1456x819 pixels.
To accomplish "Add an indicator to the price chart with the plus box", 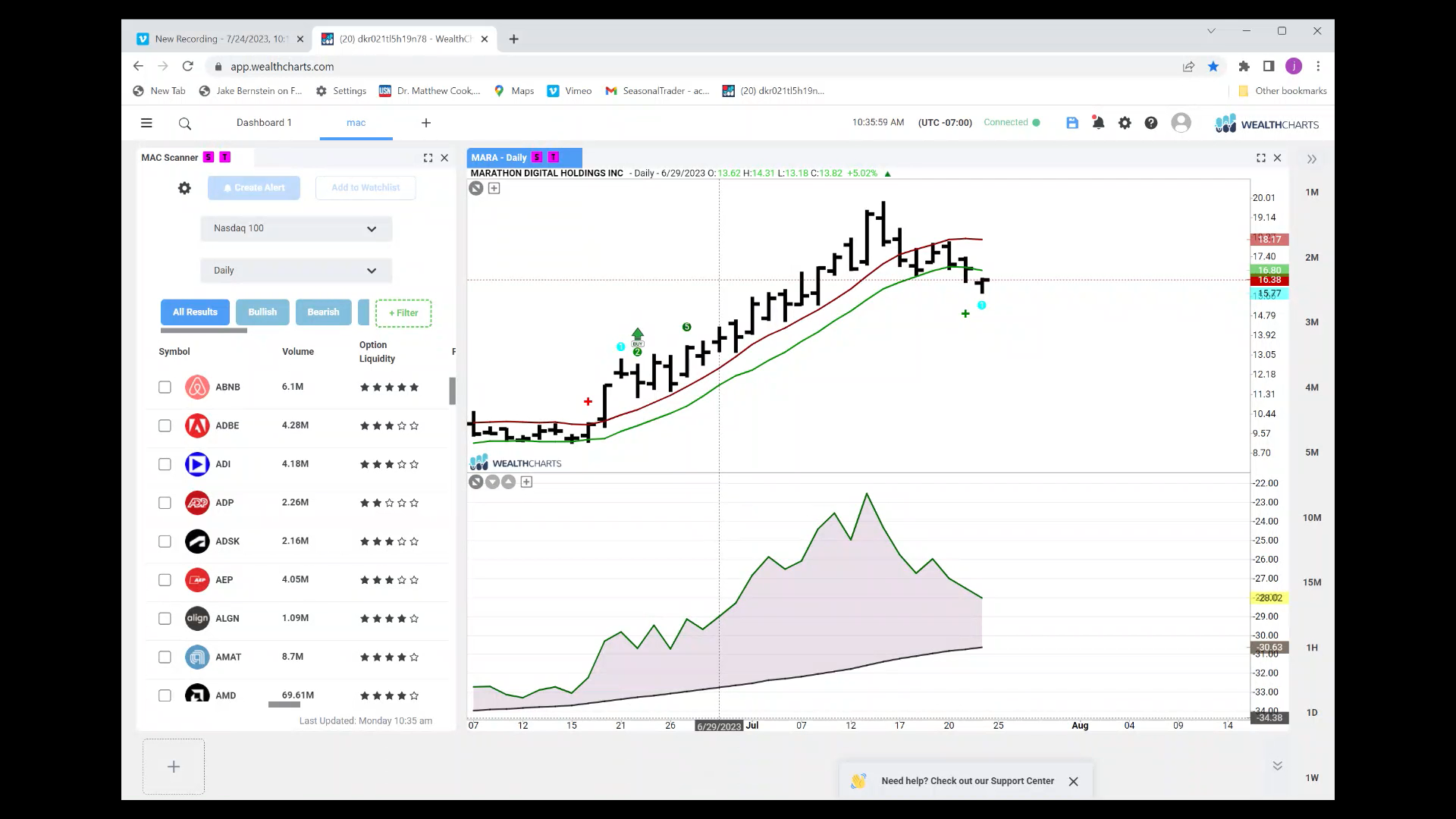I will (x=494, y=188).
